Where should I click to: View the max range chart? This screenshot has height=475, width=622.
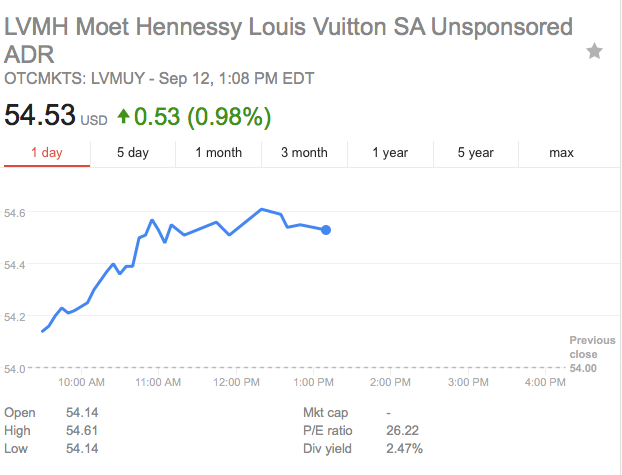coord(561,153)
